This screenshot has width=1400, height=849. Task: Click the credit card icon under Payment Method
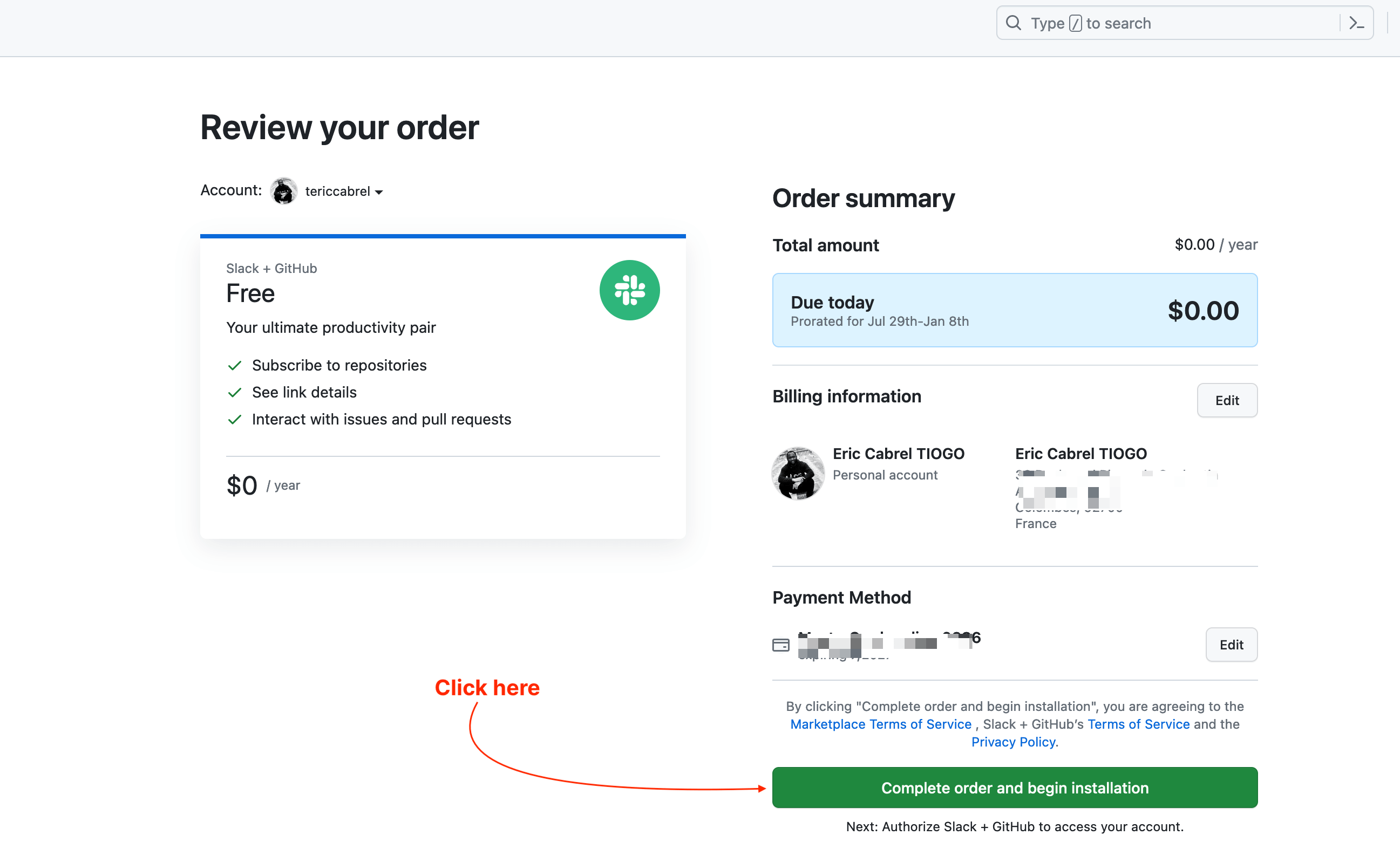[781, 645]
